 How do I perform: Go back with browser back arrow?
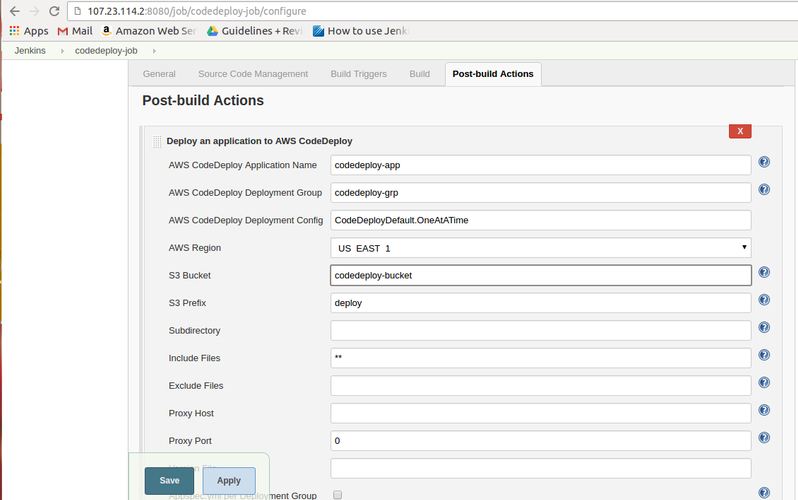pyautogui.click(x=15, y=11)
